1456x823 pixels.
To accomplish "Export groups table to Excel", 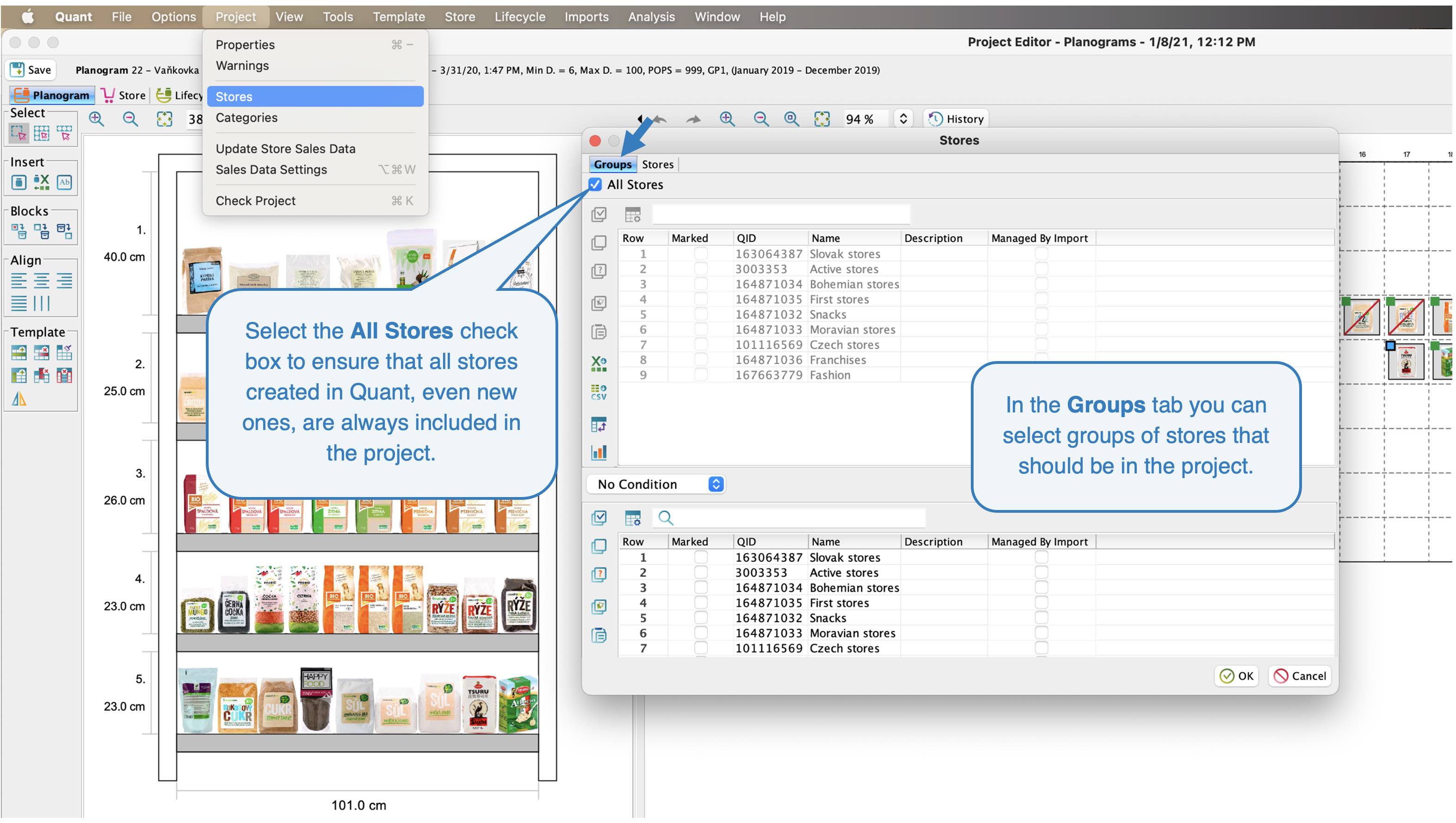I will (x=599, y=363).
